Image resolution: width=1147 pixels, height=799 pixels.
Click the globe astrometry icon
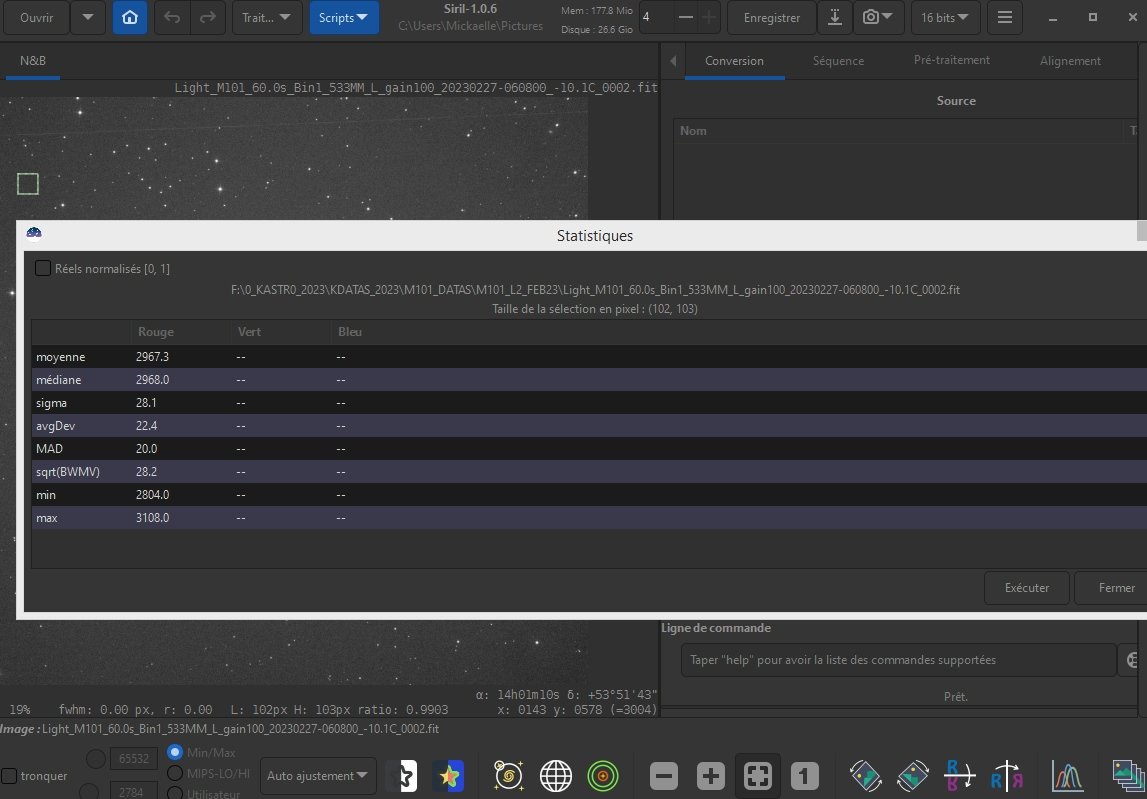pos(555,776)
